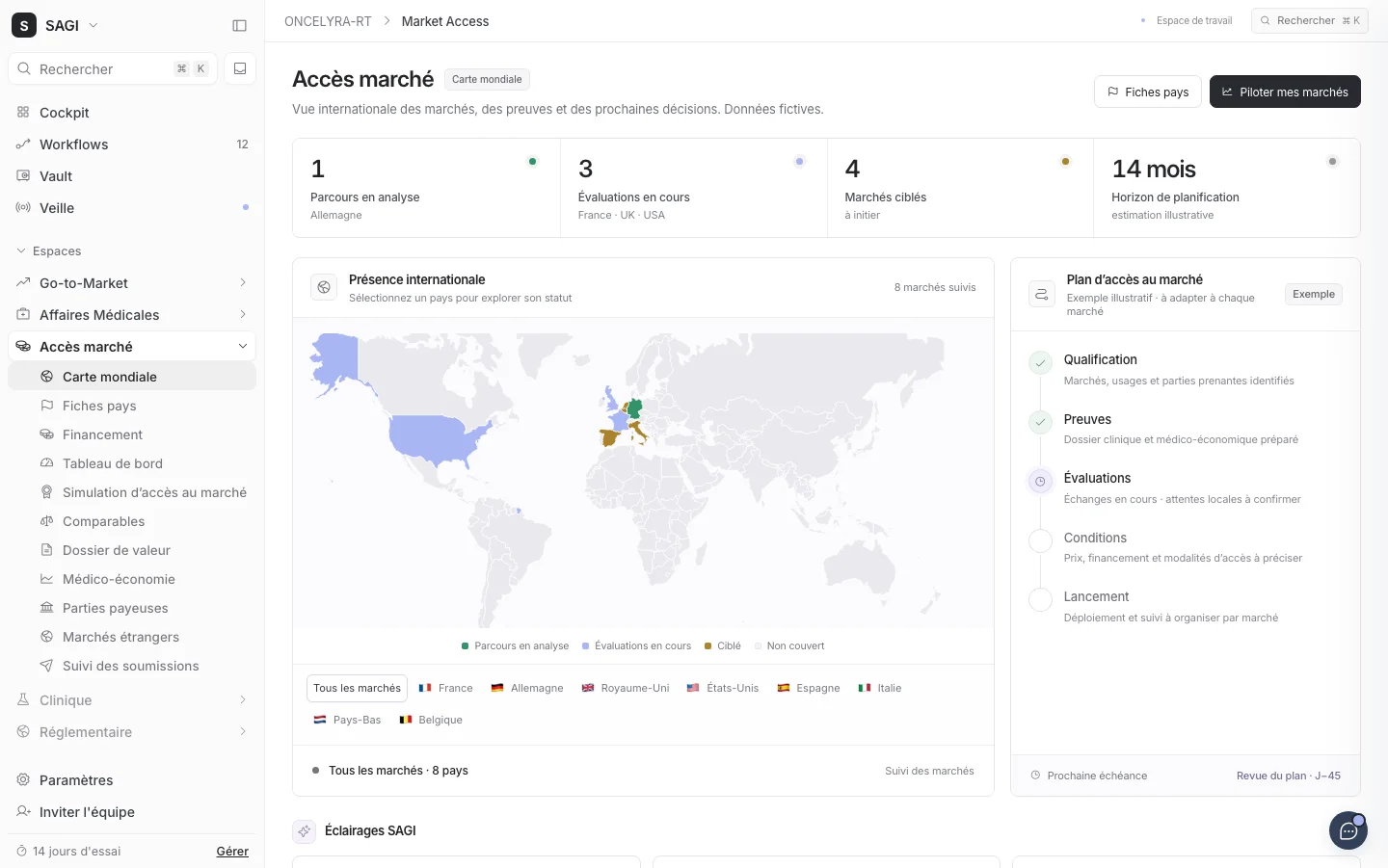
Task: Select the Tous les marchés filter chip
Action: 357,688
